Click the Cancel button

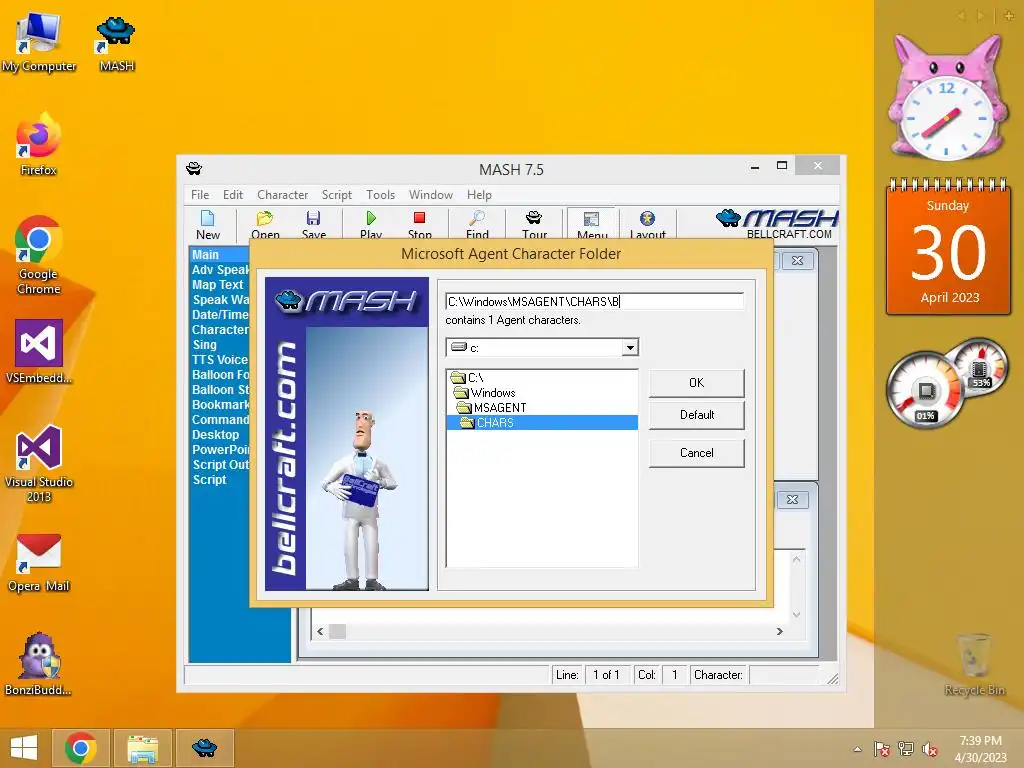(696, 453)
